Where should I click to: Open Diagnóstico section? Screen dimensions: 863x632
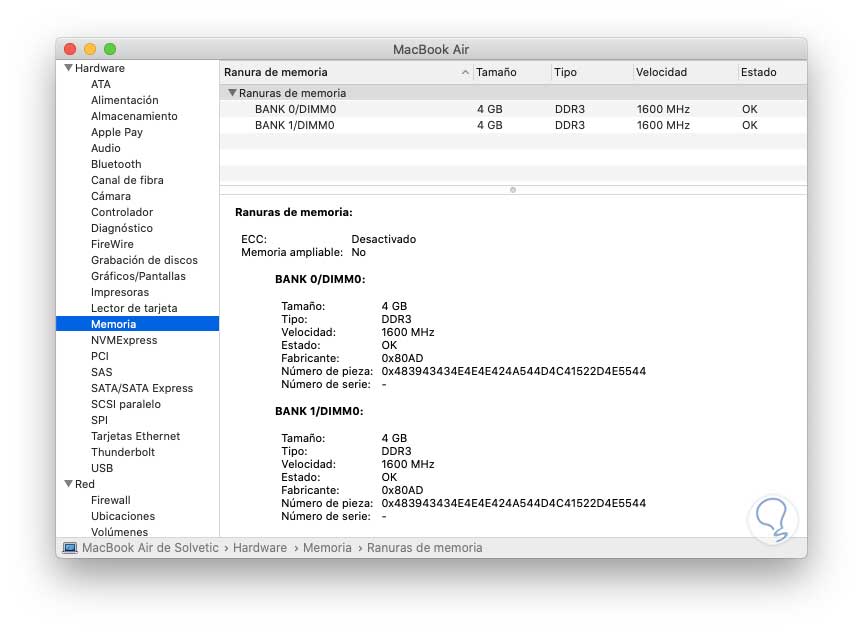tap(122, 228)
